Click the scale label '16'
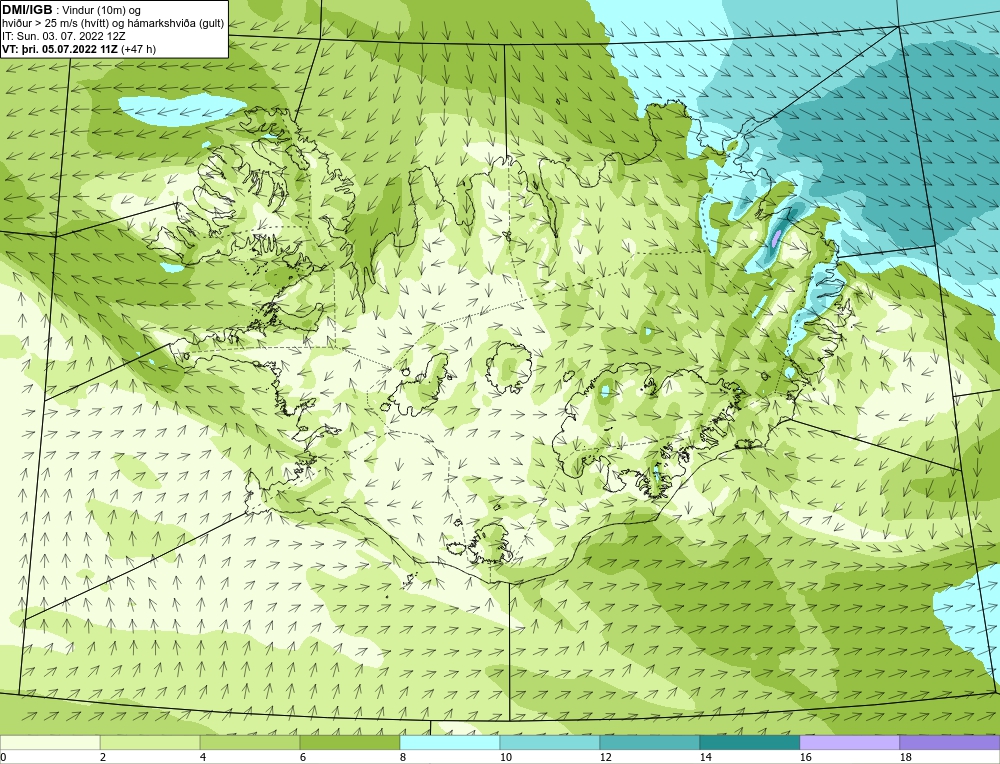 coord(806,757)
